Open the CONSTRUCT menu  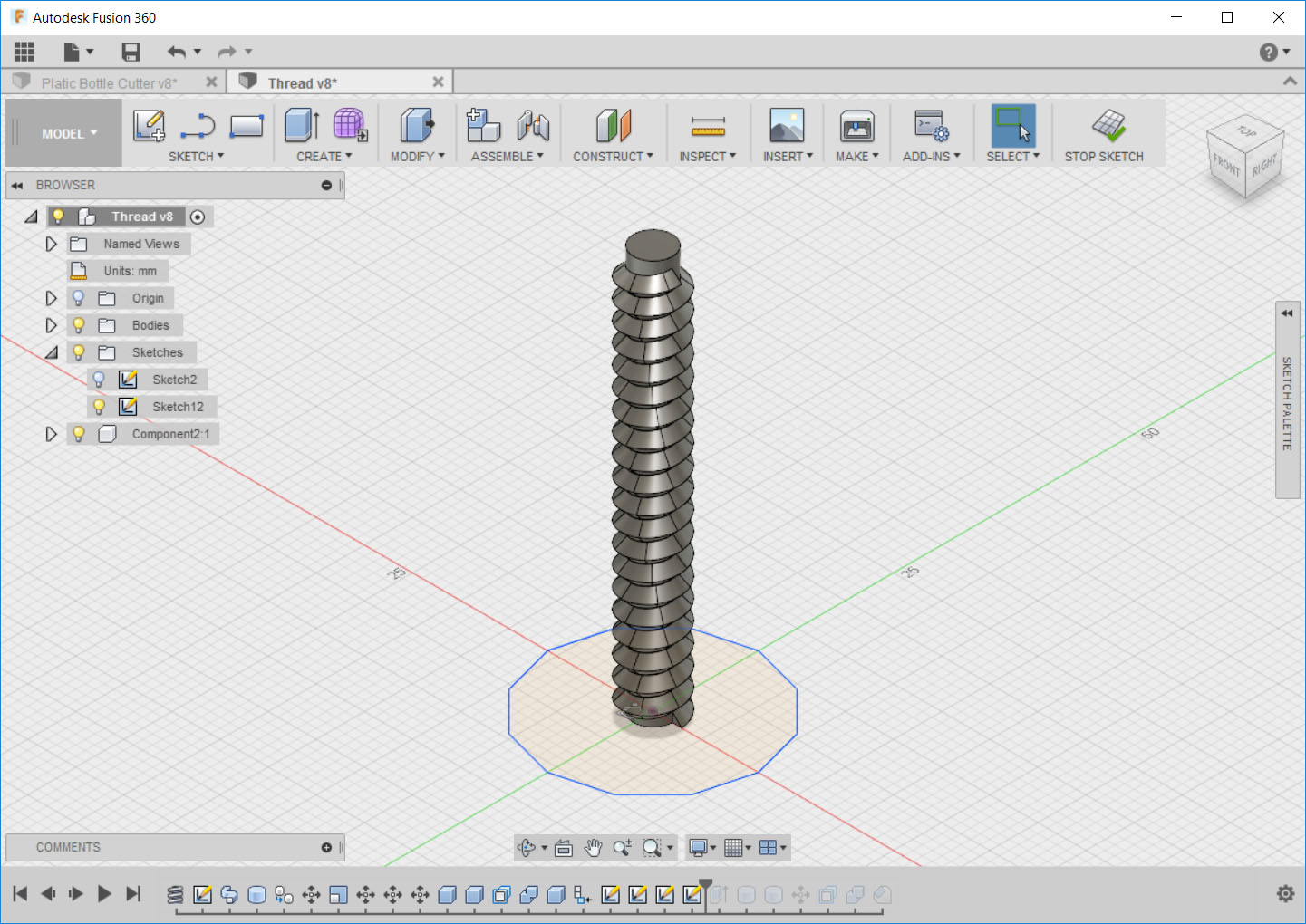[613, 157]
